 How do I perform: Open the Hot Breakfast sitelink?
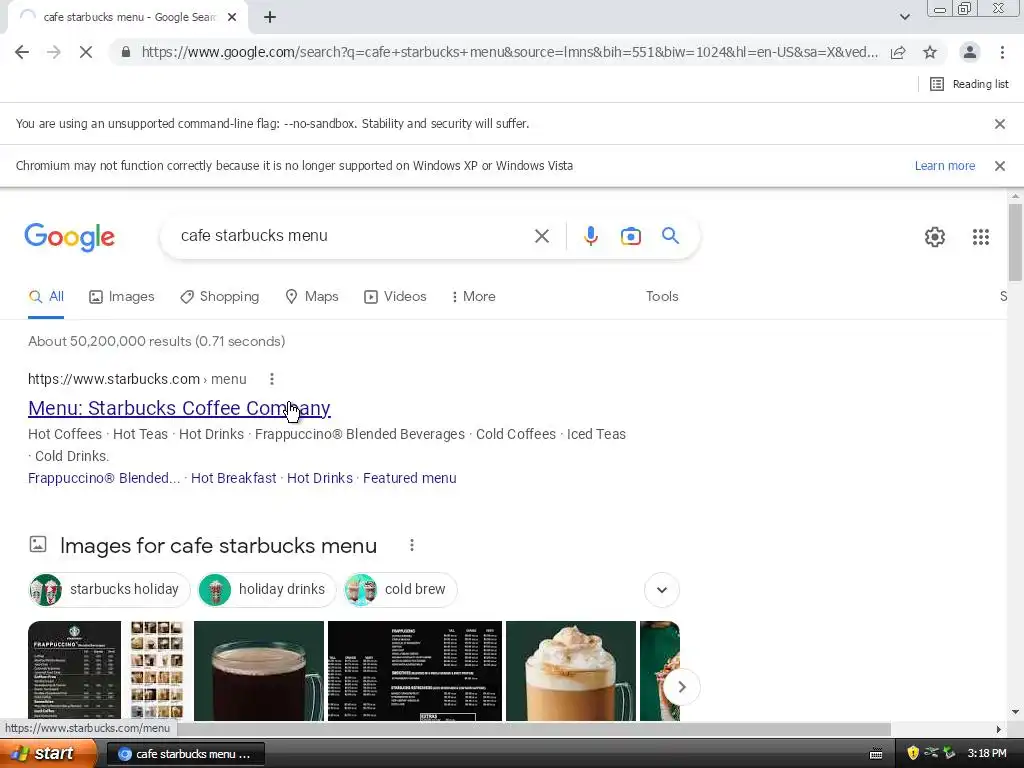pyautogui.click(x=233, y=478)
